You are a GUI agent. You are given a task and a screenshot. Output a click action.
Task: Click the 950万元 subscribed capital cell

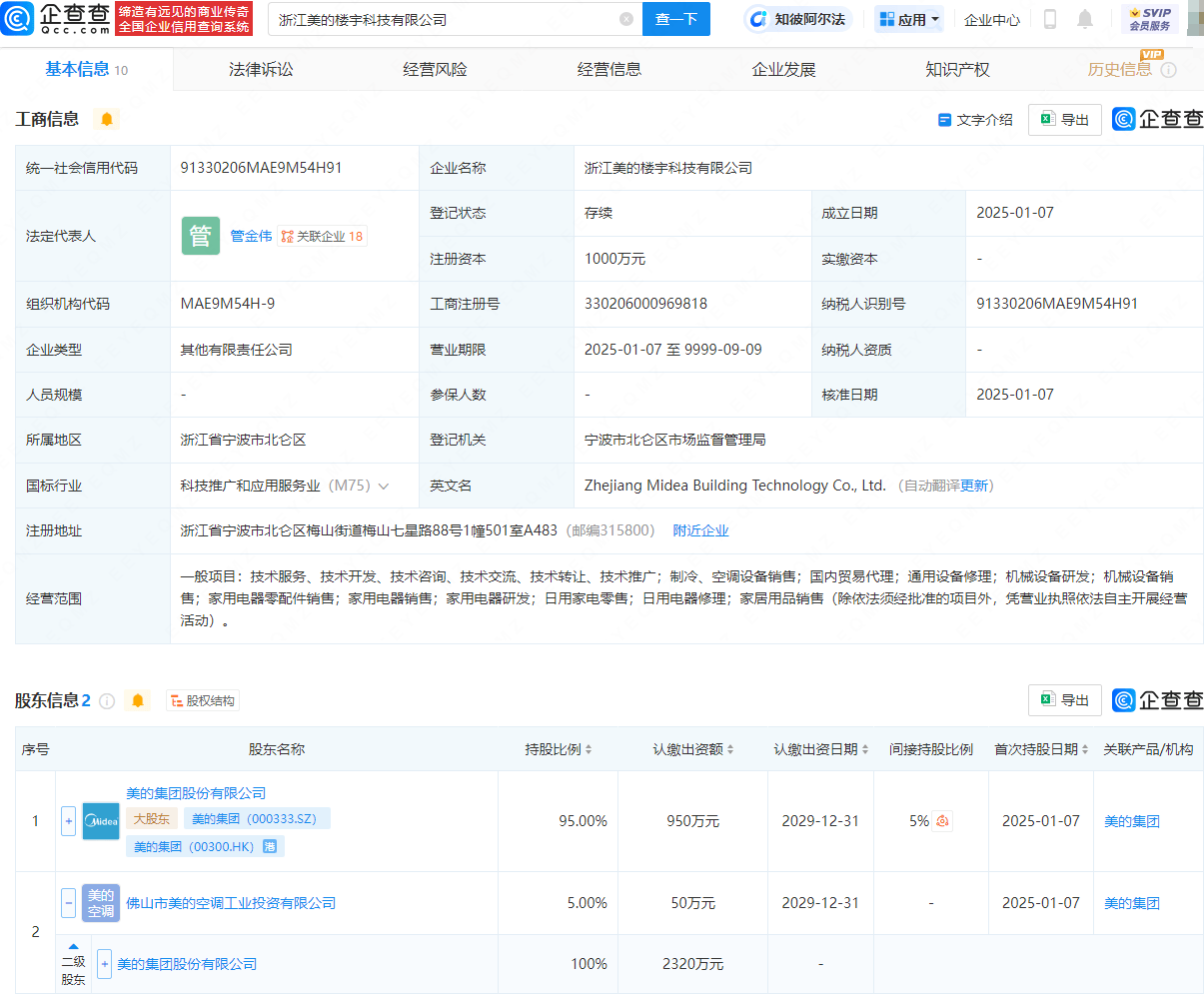tap(693, 821)
